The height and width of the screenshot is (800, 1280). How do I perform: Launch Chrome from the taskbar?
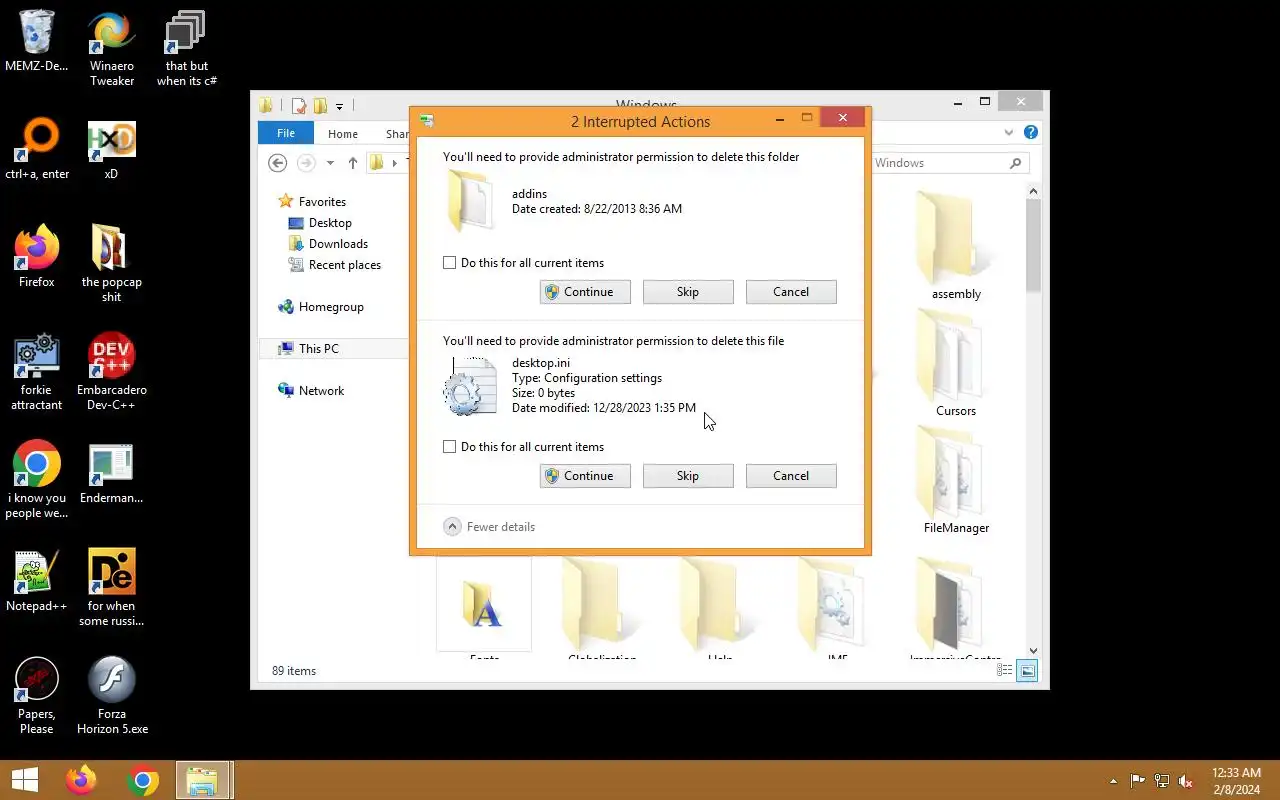[143, 780]
